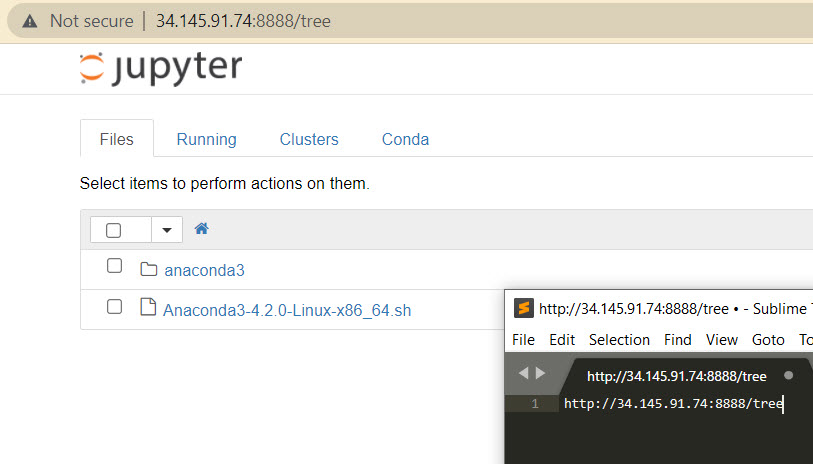
Task: Open the Conda tab
Action: pos(405,139)
